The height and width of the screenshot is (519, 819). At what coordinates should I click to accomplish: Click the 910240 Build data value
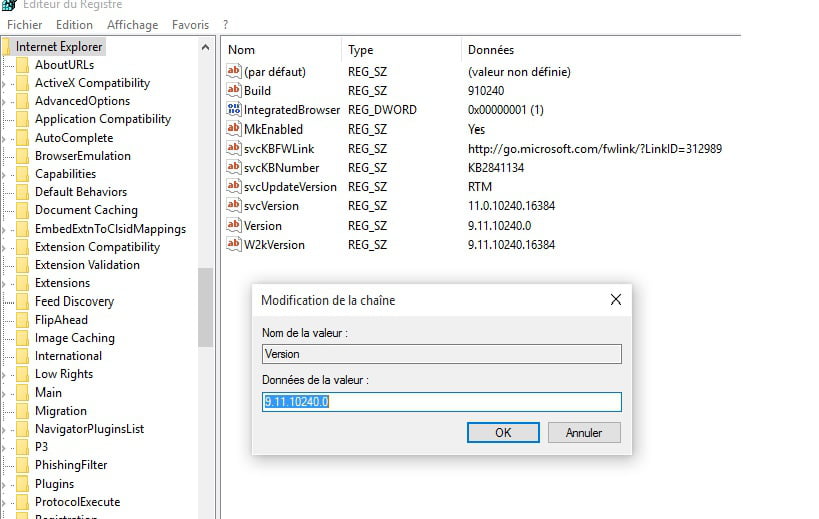(x=486, y=91)
